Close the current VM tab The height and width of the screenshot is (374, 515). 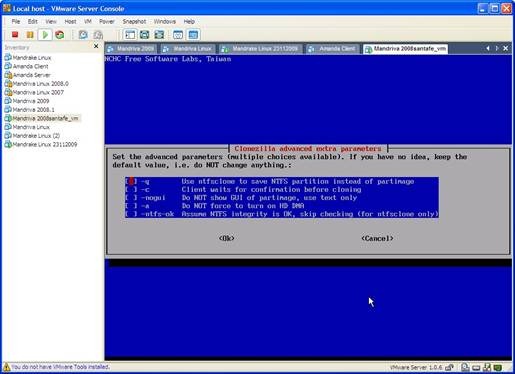pyautogui.click(x=506, y=48)
